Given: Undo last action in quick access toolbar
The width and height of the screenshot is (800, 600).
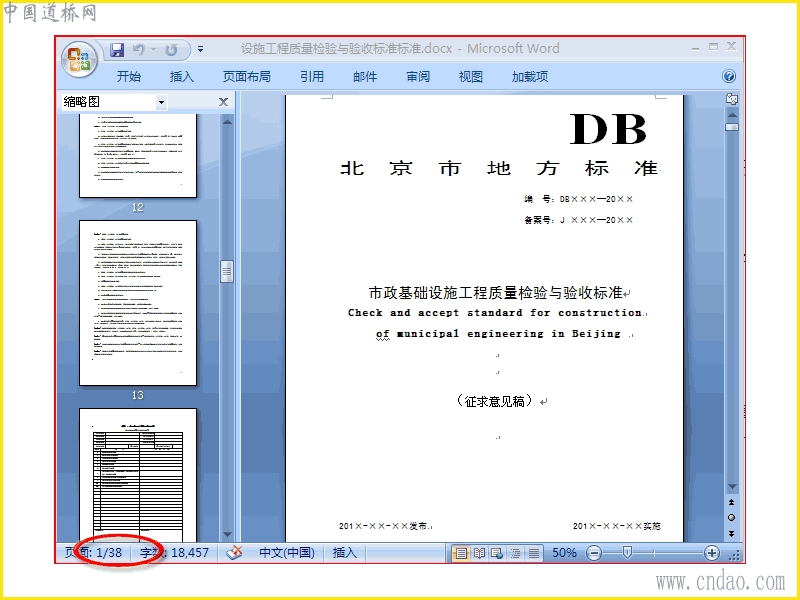Looking at the screenshot, I should coord(138,49).
